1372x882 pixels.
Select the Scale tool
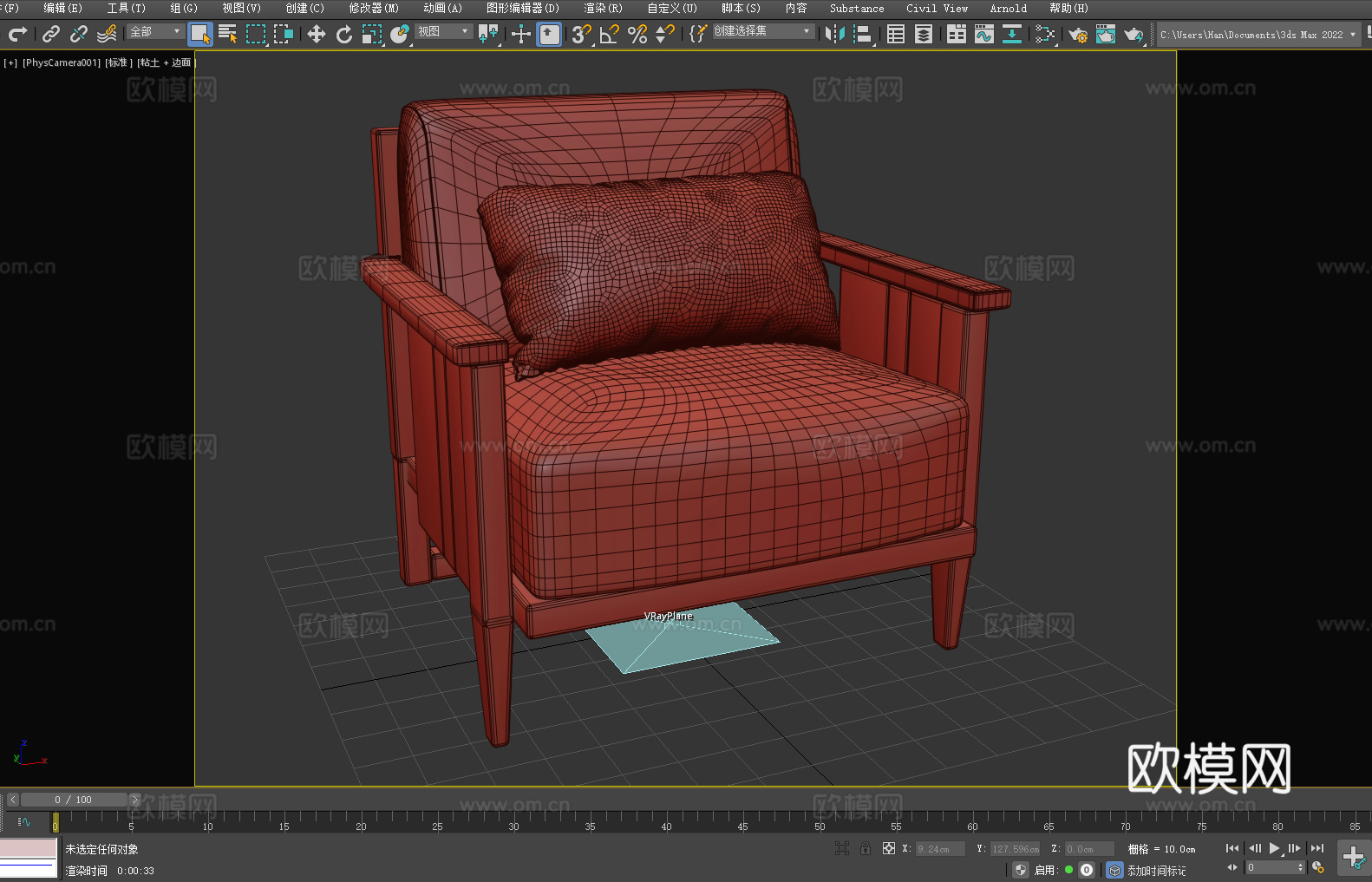(x=372, y=34)
